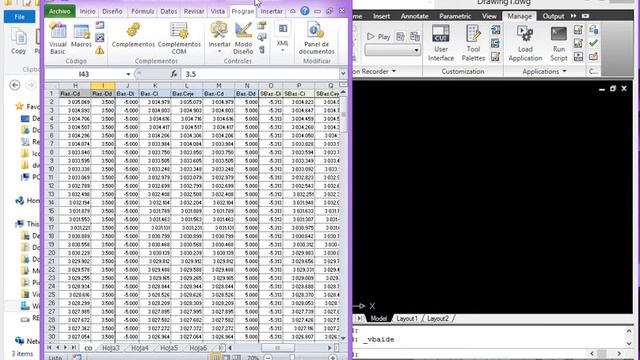Screen dimensions: 640x360
Task: Expand the Name Box dropdown arrow
Action: click(x=128, y=74)
